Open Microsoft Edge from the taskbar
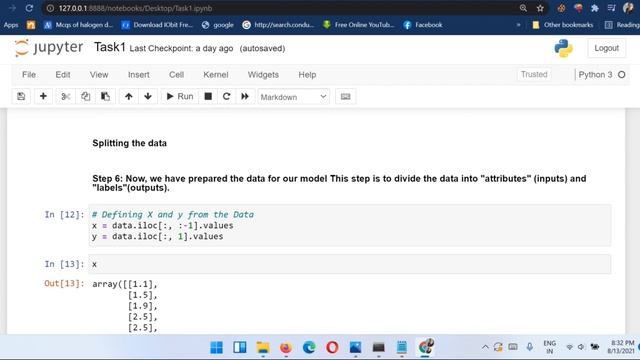640x360 pixels. [x=309, y=347]
